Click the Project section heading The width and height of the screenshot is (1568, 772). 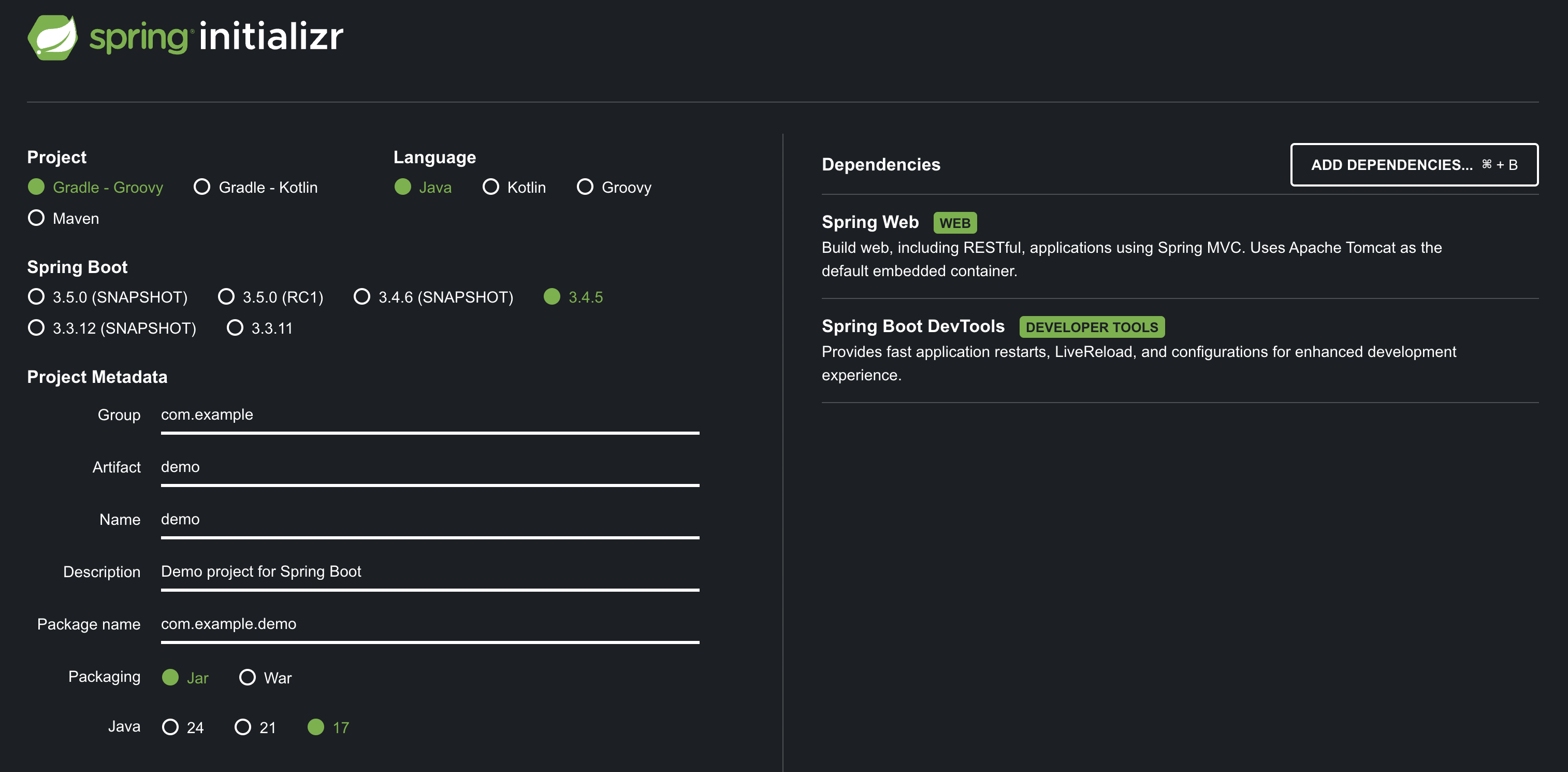(56, 157)
